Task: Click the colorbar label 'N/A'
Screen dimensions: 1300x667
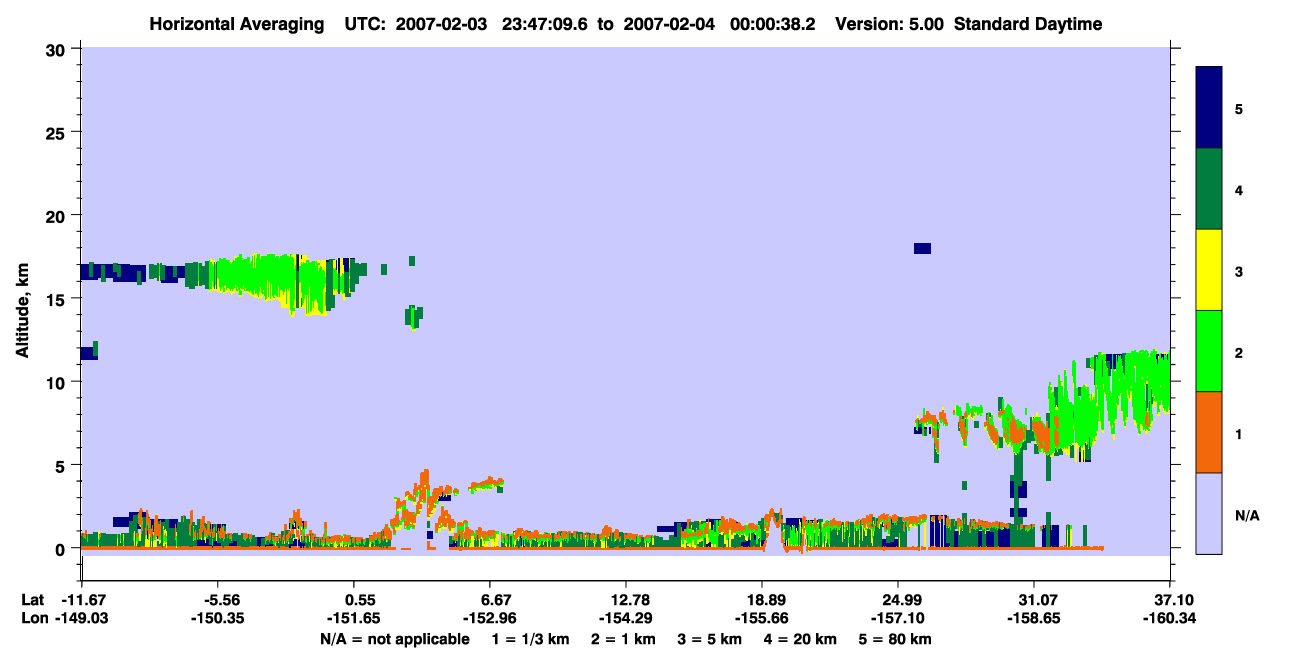Action: coord(1246,515)
